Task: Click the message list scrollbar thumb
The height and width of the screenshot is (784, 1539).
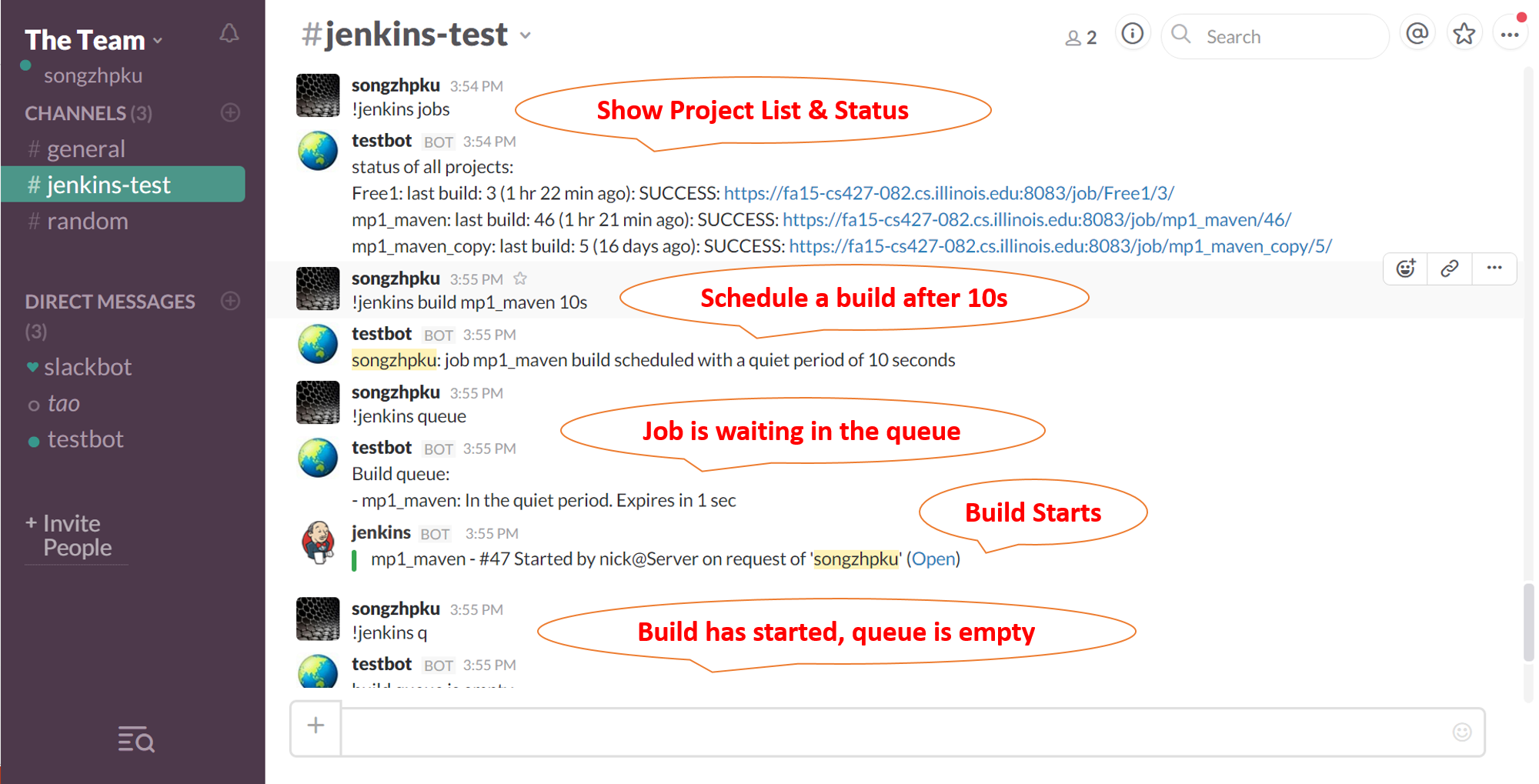Action: tap(1528, 623)
